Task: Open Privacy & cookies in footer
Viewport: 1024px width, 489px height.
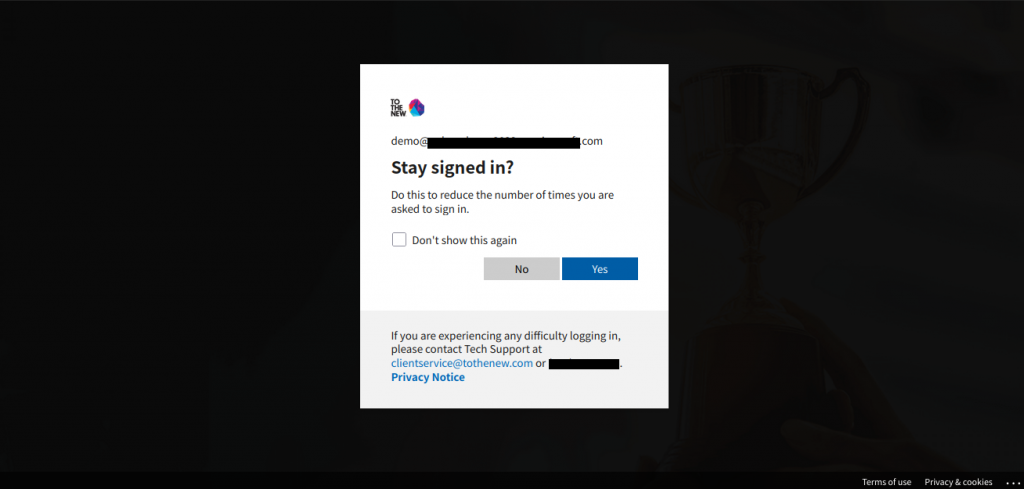Action: (x=958, y=482)
